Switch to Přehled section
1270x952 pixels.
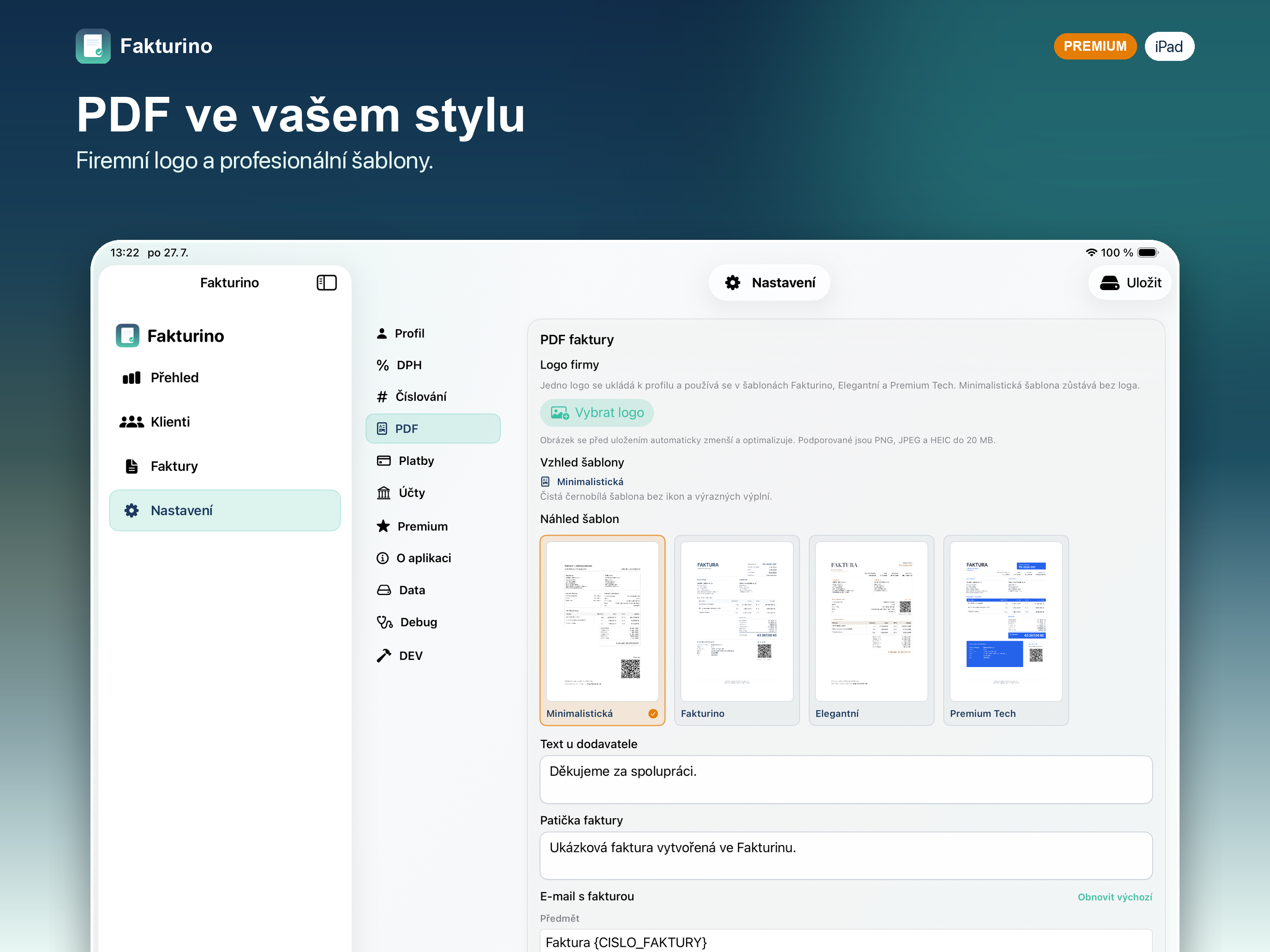pyautogui.click(x=224, y=378)
